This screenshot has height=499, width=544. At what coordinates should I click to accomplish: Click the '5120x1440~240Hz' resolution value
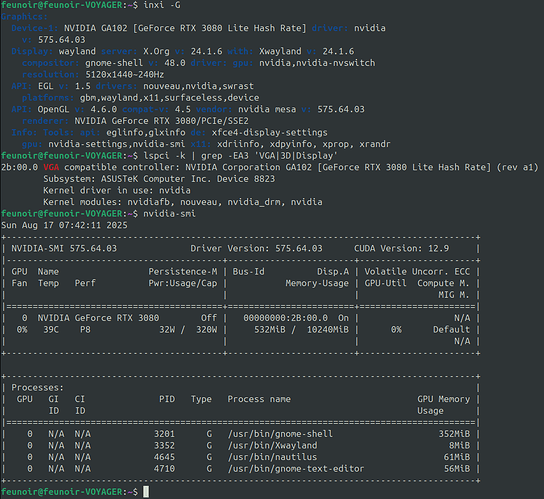point(125,75)
